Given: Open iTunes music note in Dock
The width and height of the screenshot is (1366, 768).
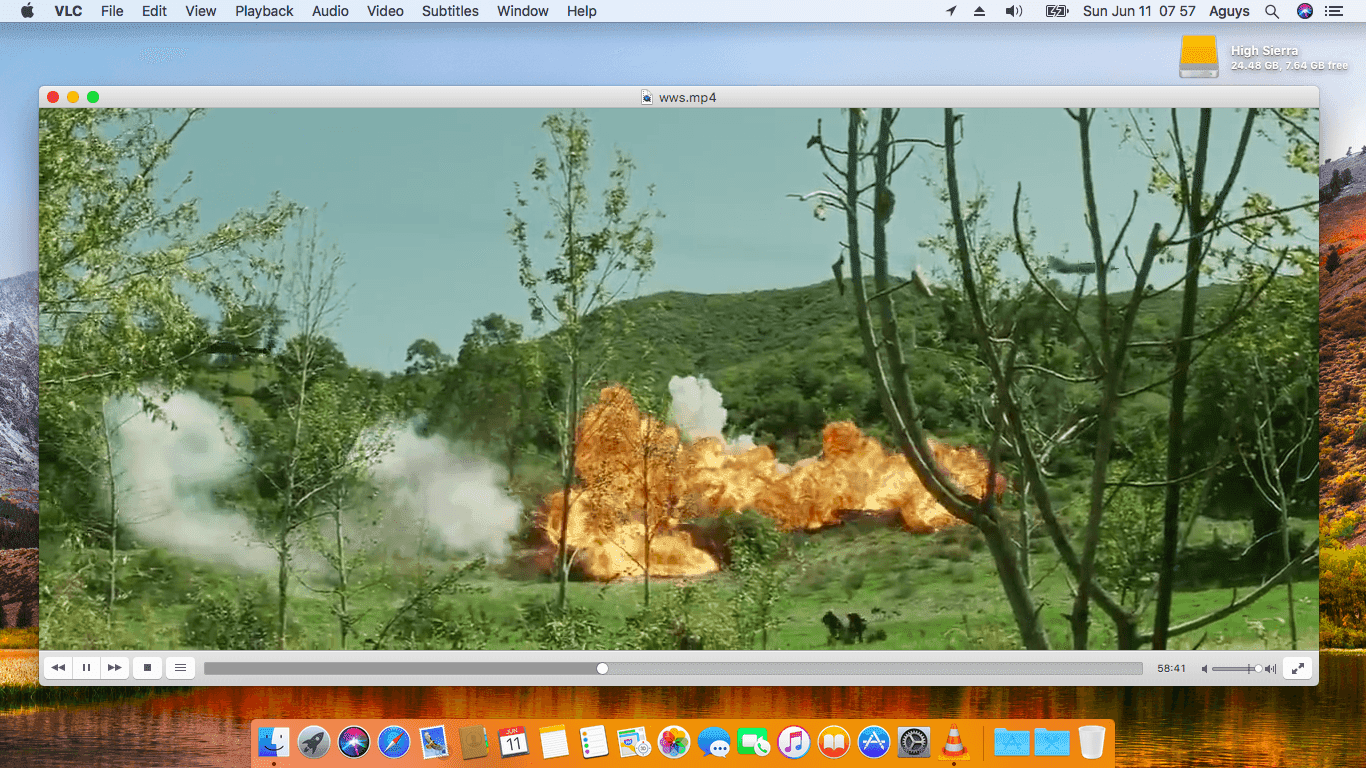Looking at the screenshot, I should (794, 742).
